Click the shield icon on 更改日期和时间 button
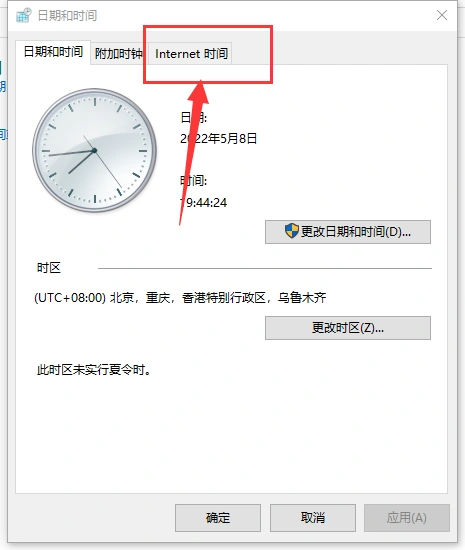The height and width of the screenshot is (550, 465). point(291,231)
